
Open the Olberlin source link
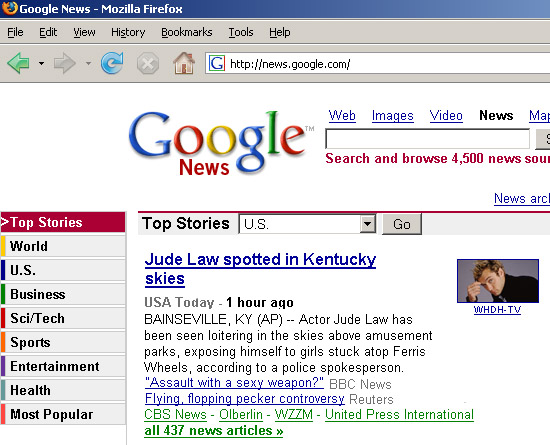tap(241, 414)
